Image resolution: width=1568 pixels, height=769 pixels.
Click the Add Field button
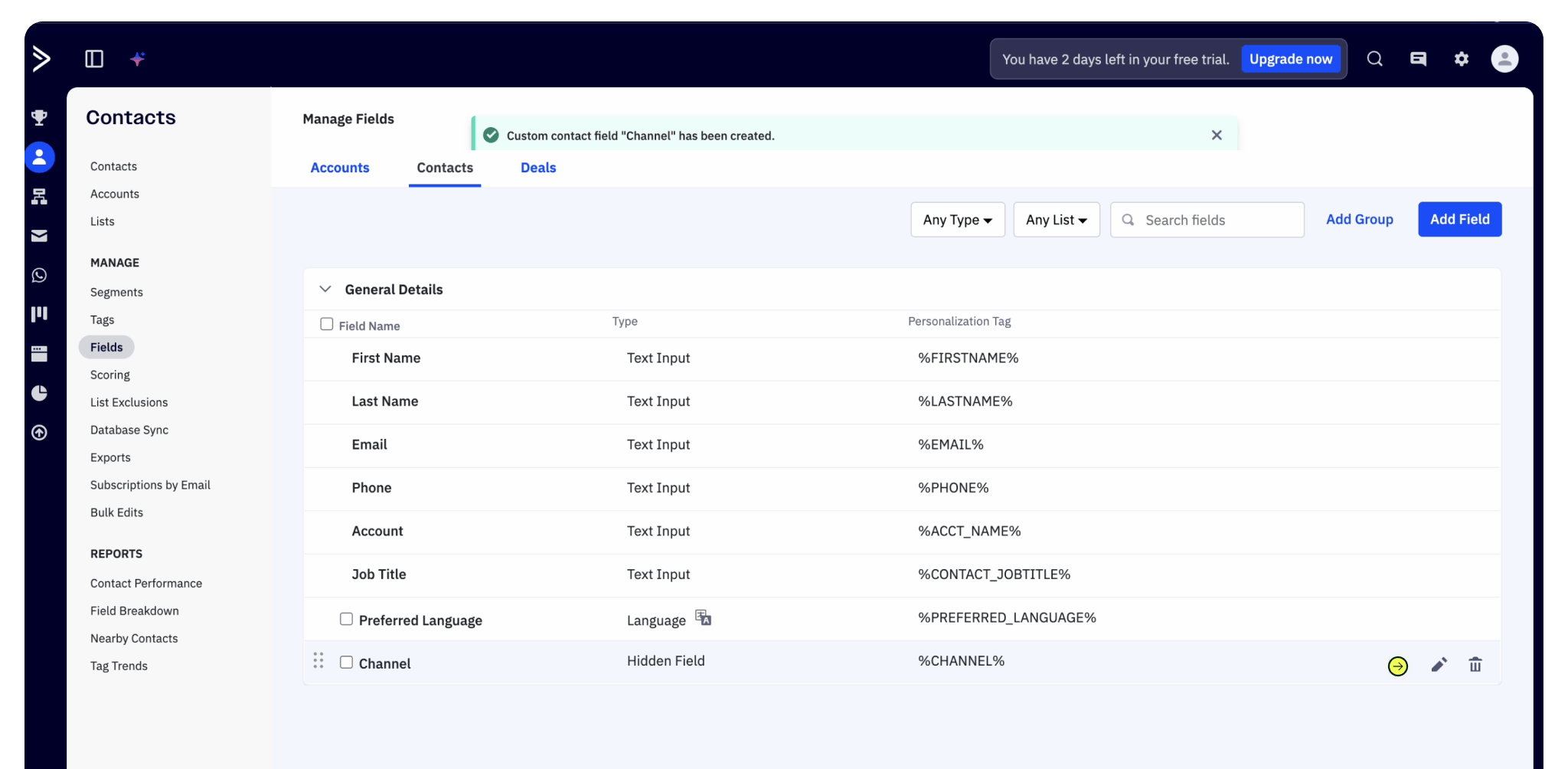coord(1460,219)
